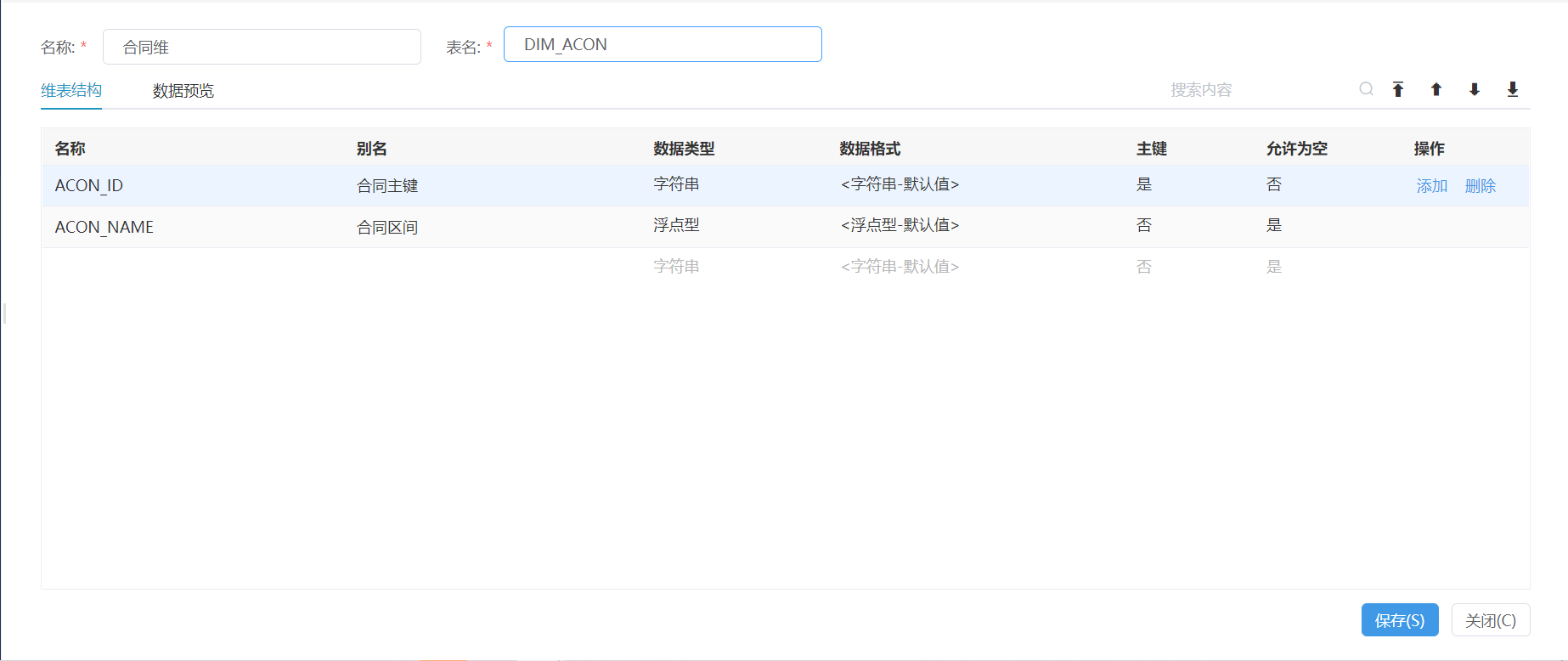The image size is (1568, 661).
Task: Toggle 允许为空 value 否 for ACON_ID
Action: click(1274, 184)
